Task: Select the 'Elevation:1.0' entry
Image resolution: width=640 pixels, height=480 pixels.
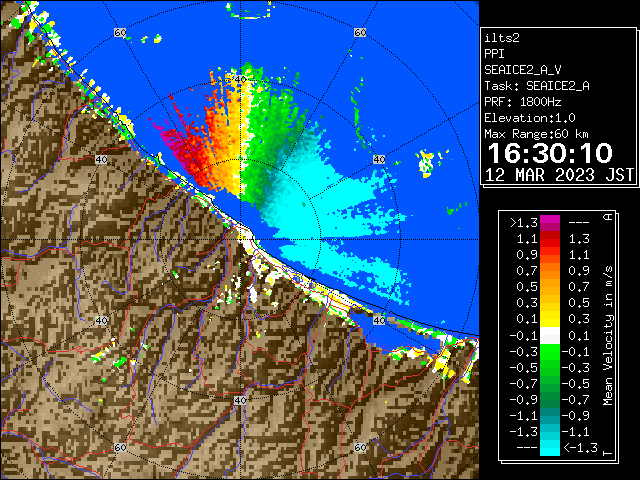Action: (x=529, y=118)
